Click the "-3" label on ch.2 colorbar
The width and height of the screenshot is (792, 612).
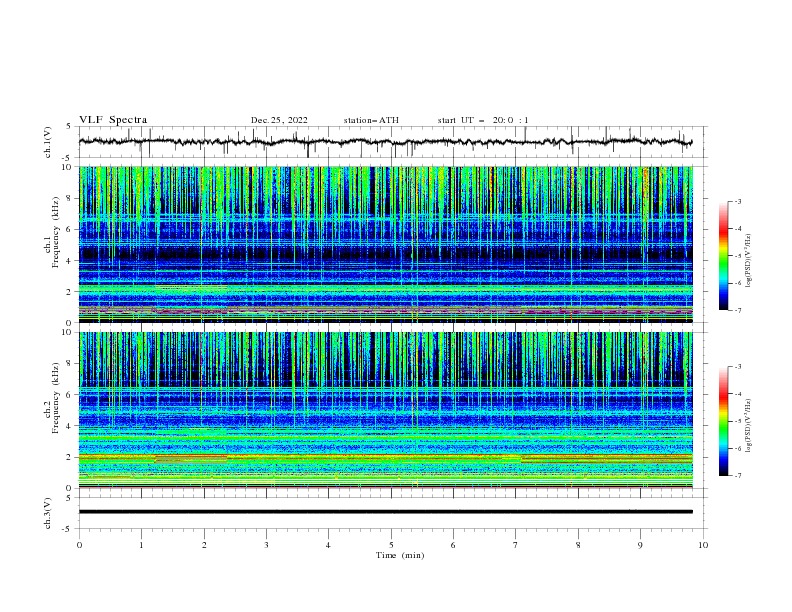(x=737, y=367)
